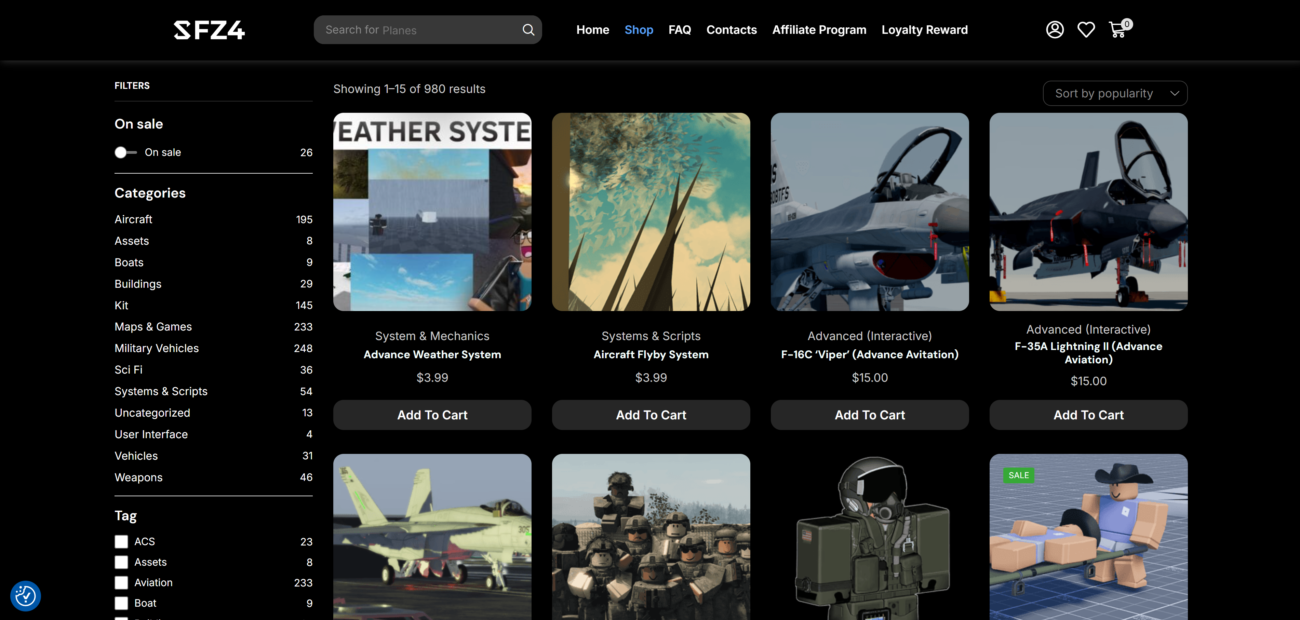Enable the Aviation tag checkbox
This screenshot has width=1300, height=620.
click(121, 583)
